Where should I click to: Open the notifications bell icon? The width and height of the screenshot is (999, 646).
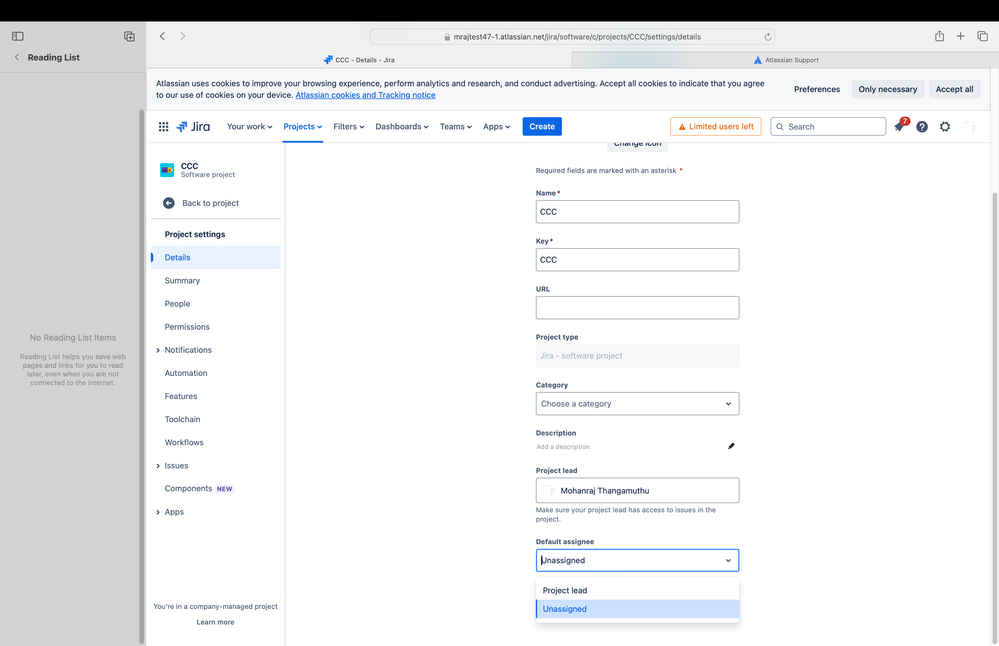click(x=899, y=126)
